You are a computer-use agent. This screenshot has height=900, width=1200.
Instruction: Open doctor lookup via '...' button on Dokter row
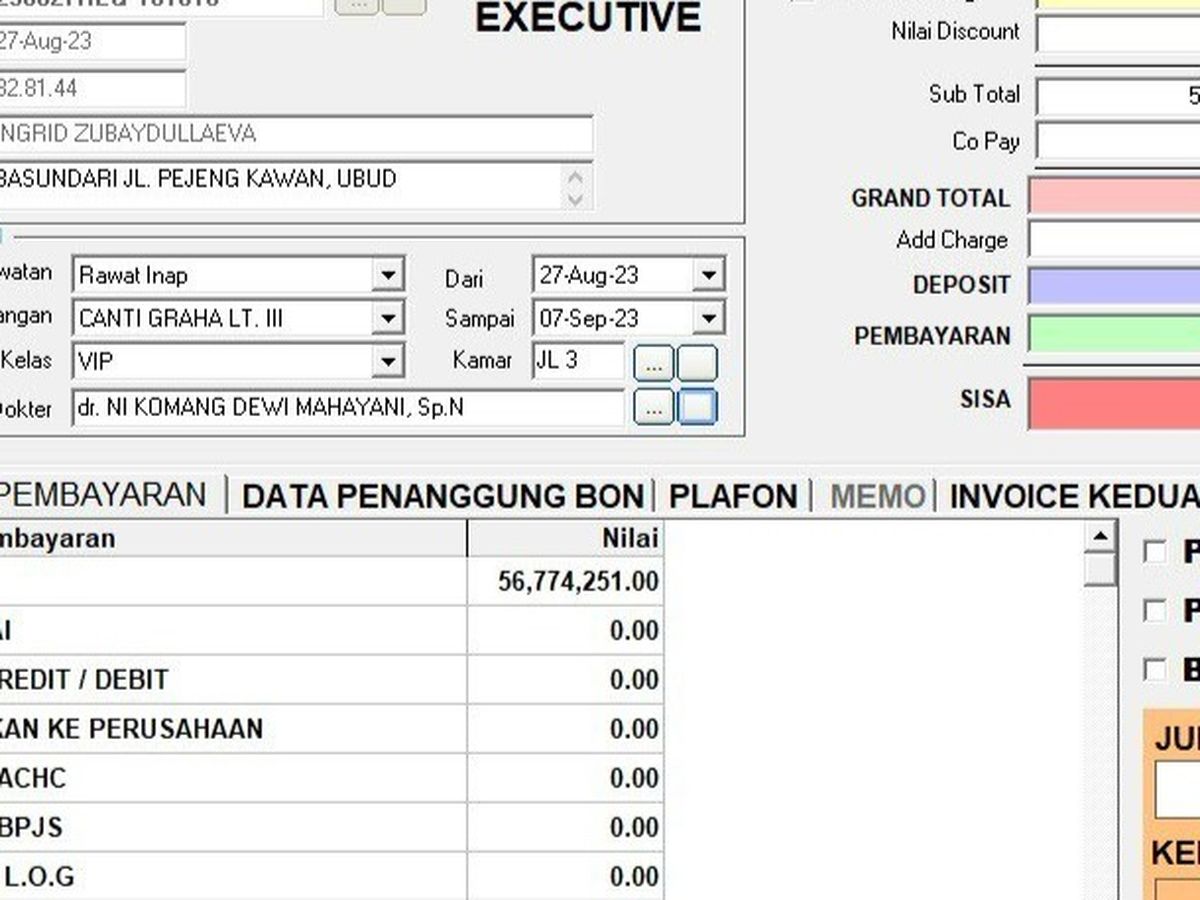(x=654, y=407)
